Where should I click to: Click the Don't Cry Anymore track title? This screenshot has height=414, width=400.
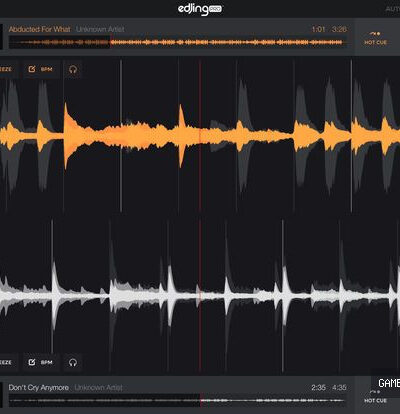coord(39,388)
